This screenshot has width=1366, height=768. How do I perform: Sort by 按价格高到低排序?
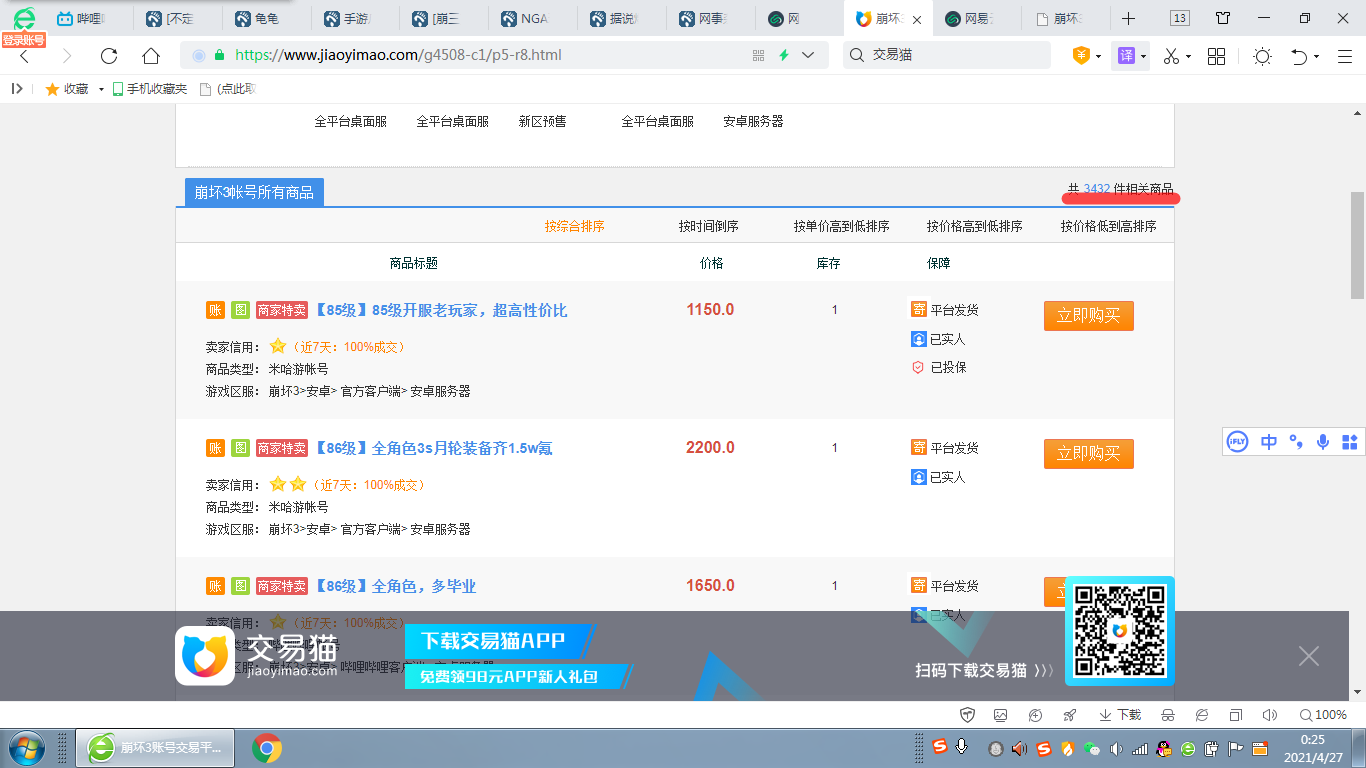[x=975, y=227]
